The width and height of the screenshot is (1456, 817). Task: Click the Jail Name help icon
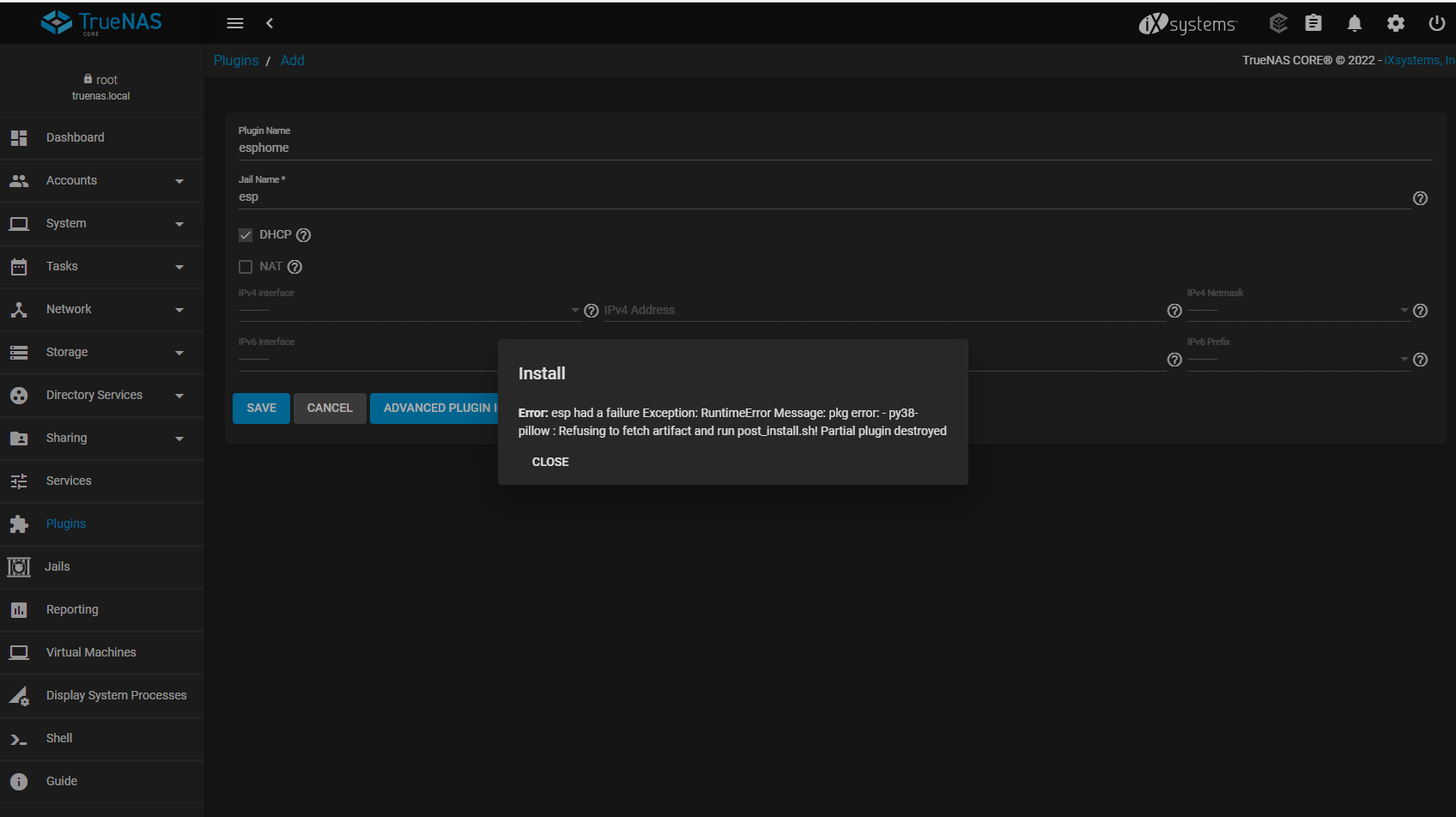1420,198
